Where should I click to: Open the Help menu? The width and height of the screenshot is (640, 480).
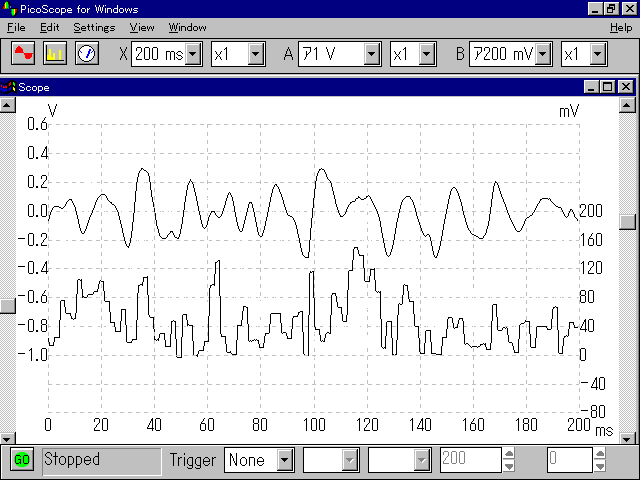coord(621,27)
